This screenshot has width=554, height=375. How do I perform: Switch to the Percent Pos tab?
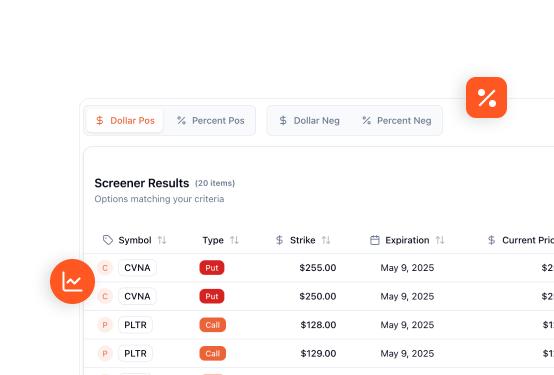tap(211, 121)
